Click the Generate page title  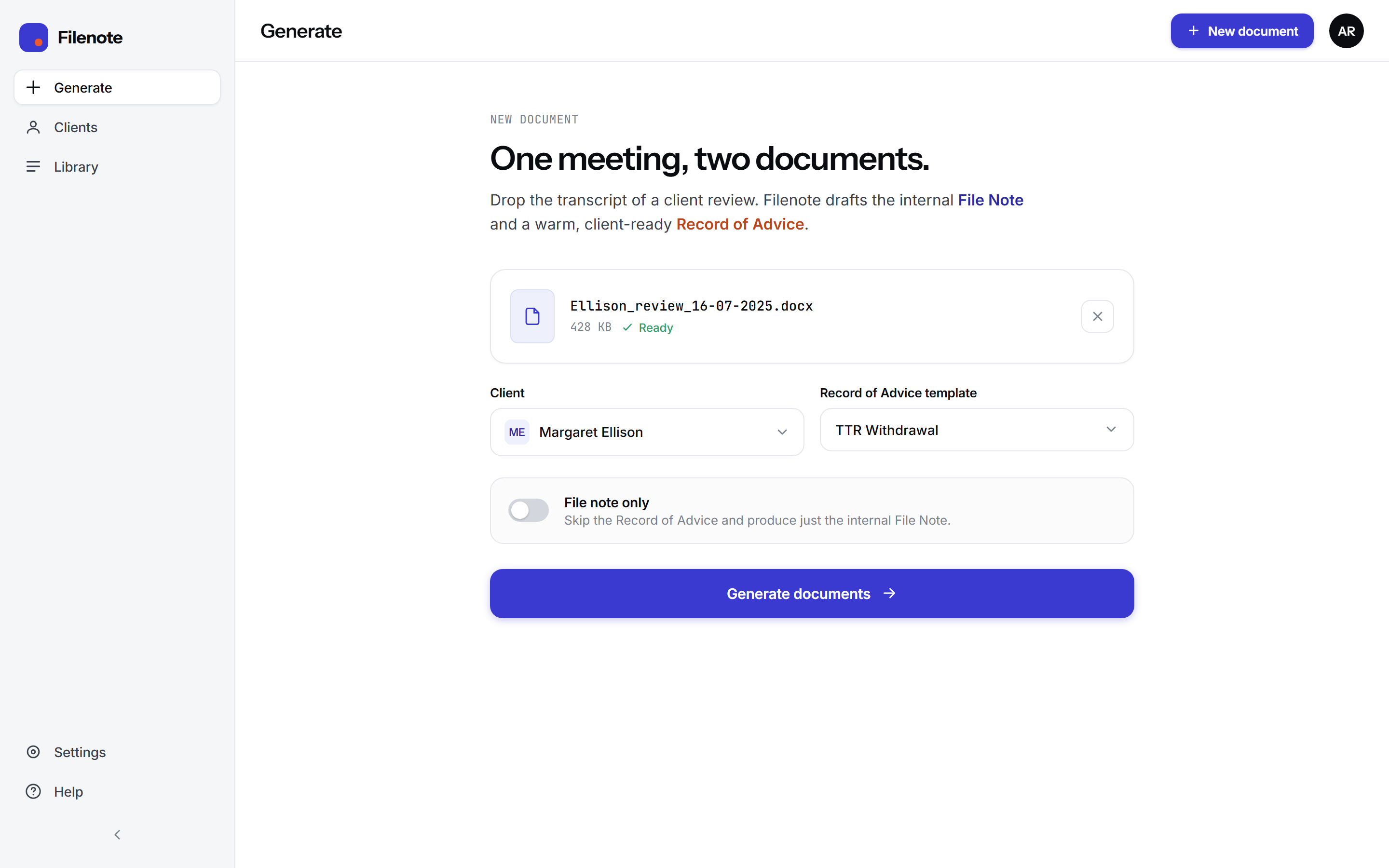point(301,31)
